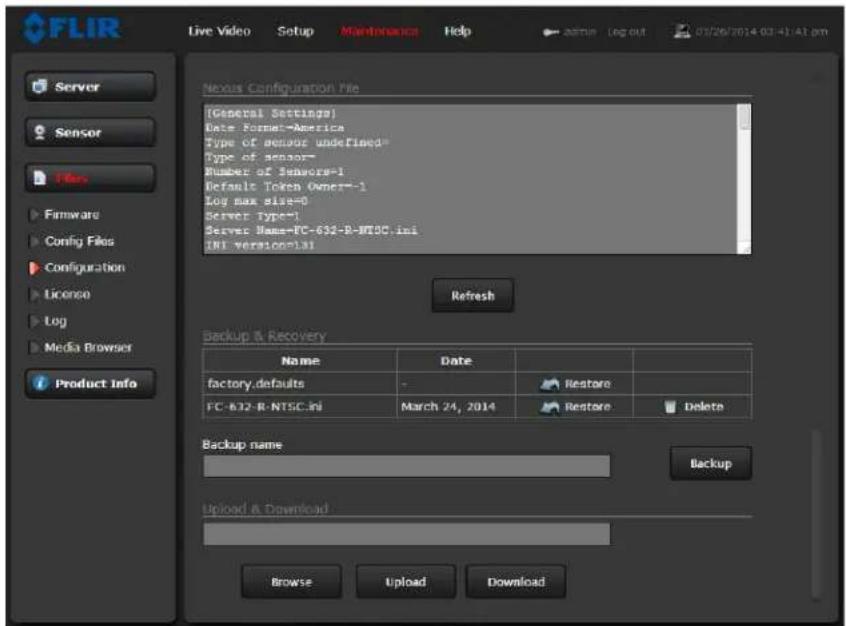Click the trash icon beside Delete

click(670, 407)
